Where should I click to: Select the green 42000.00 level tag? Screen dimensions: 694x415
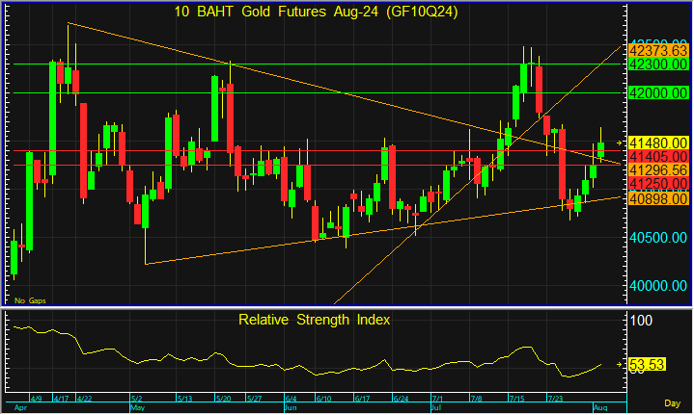click(x=658, y=93)
